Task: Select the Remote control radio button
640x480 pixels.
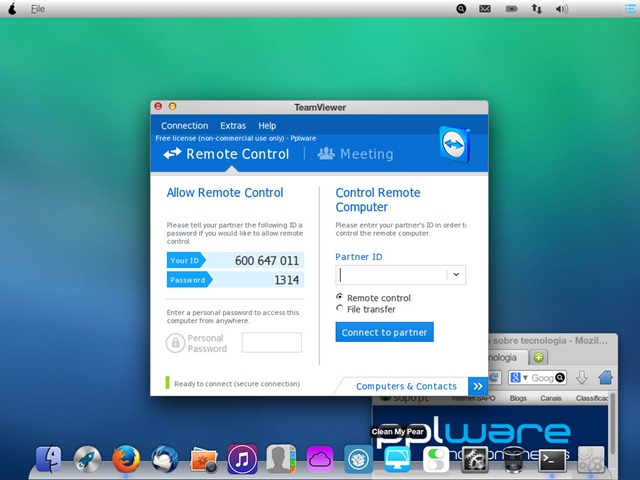Action: point(339,297)
